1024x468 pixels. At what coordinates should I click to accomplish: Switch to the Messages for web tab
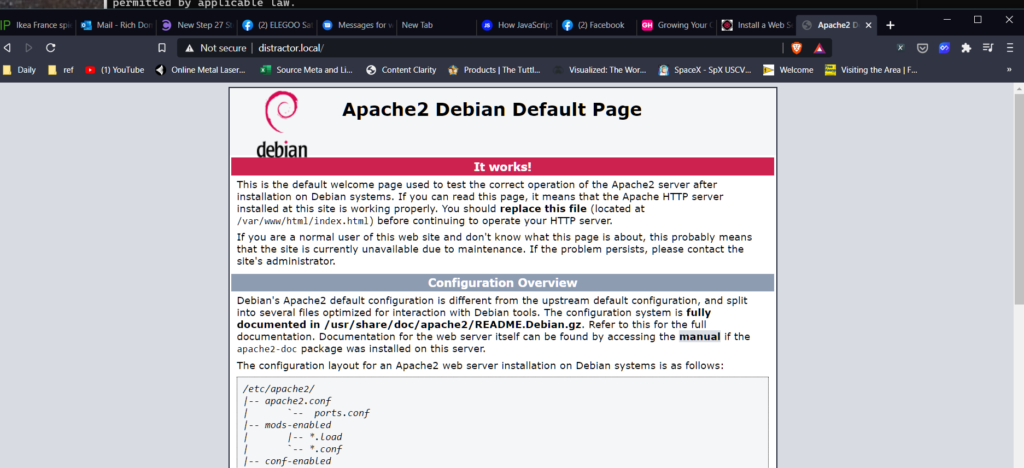pos(358,25)
